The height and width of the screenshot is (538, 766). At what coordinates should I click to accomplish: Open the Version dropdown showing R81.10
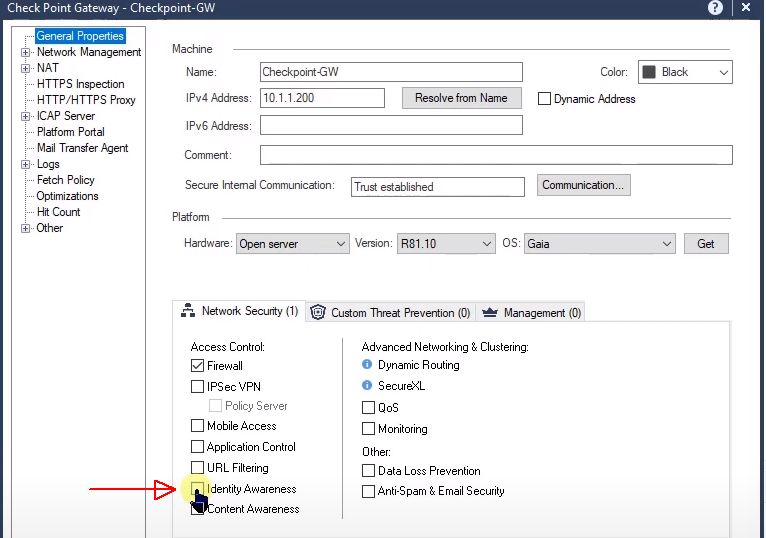[446, 243]
